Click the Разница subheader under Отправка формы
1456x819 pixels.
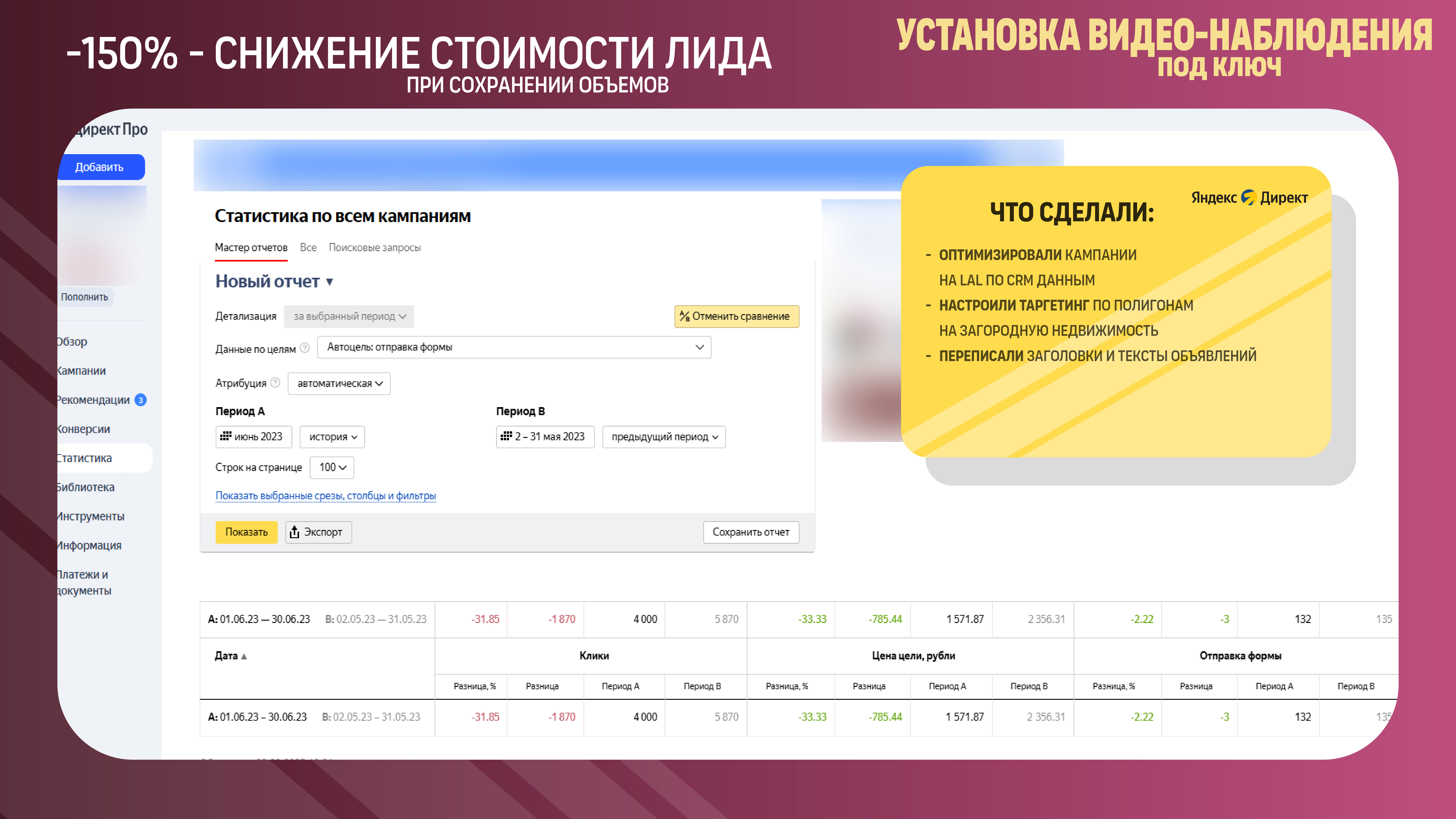[x=1196, y=686]
